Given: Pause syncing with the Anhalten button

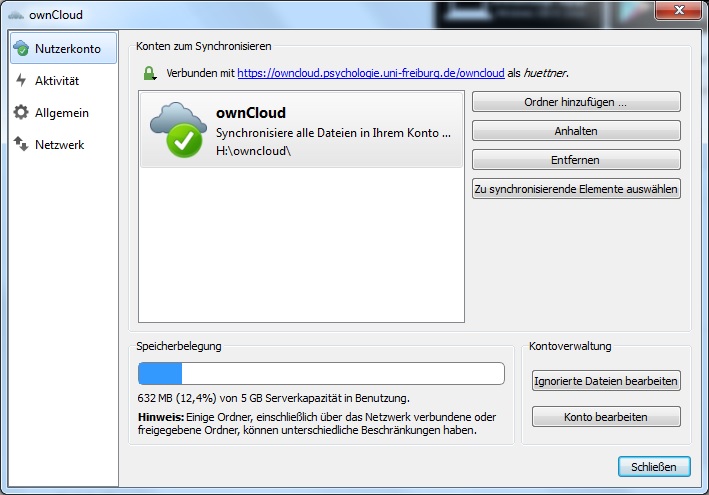Looking at the screenshot, I should click(576, 131).
